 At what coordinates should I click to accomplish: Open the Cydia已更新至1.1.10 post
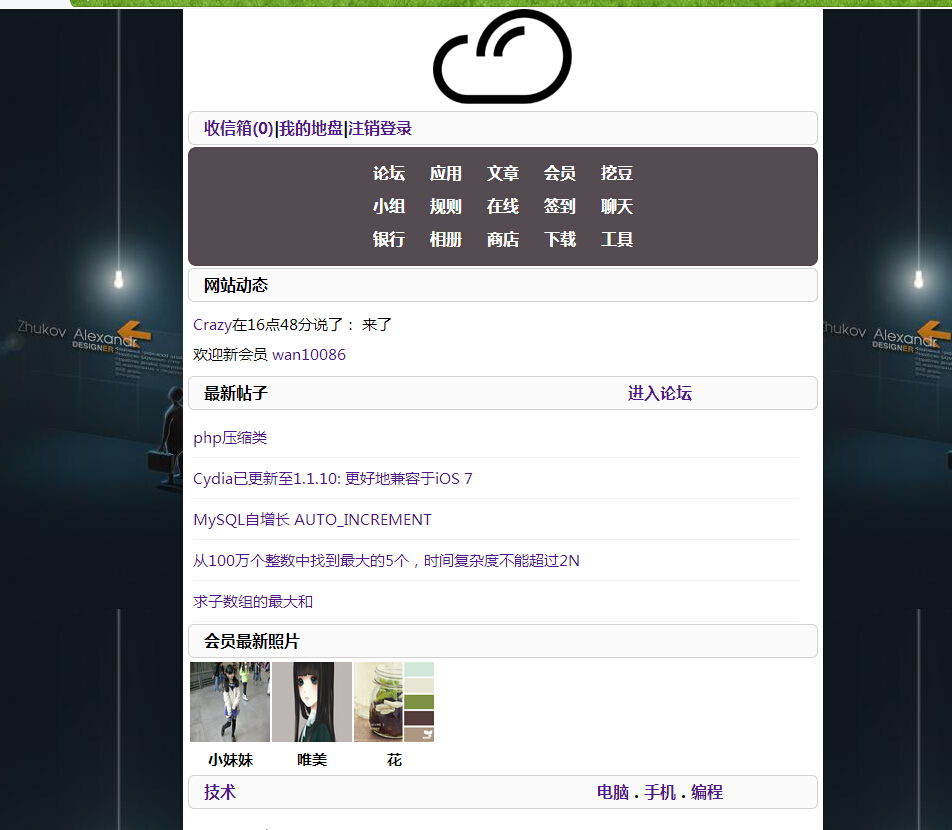pos(332,479)
